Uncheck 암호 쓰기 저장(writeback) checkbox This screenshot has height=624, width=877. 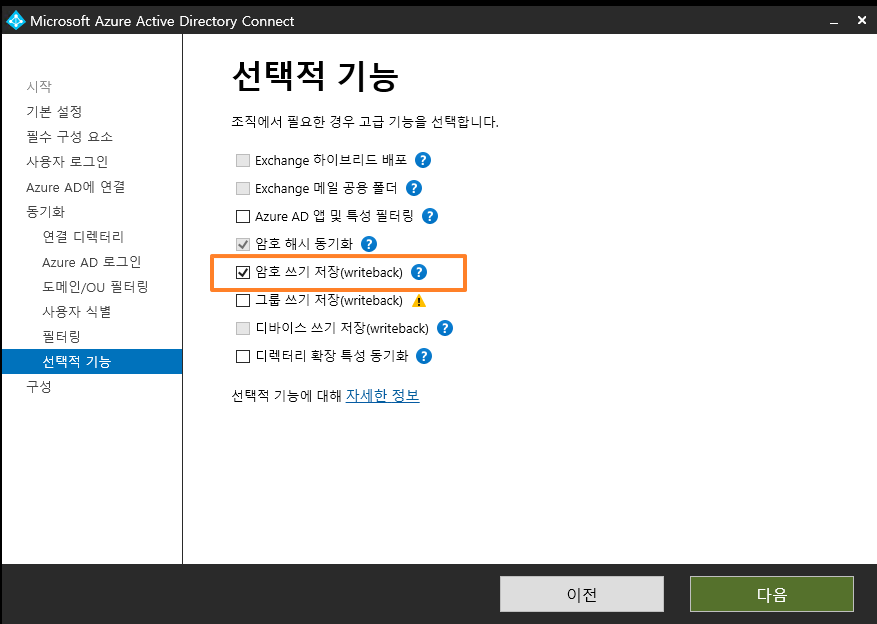click(x=243, y=272)
